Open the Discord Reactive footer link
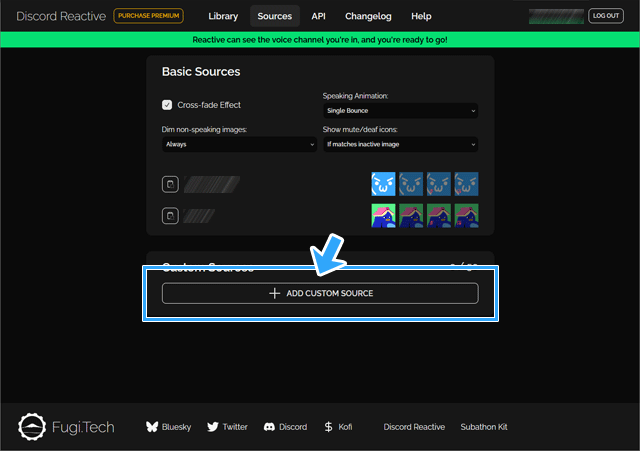The height and width of the screenshot is (451, 640). click(x=414, y=427)
